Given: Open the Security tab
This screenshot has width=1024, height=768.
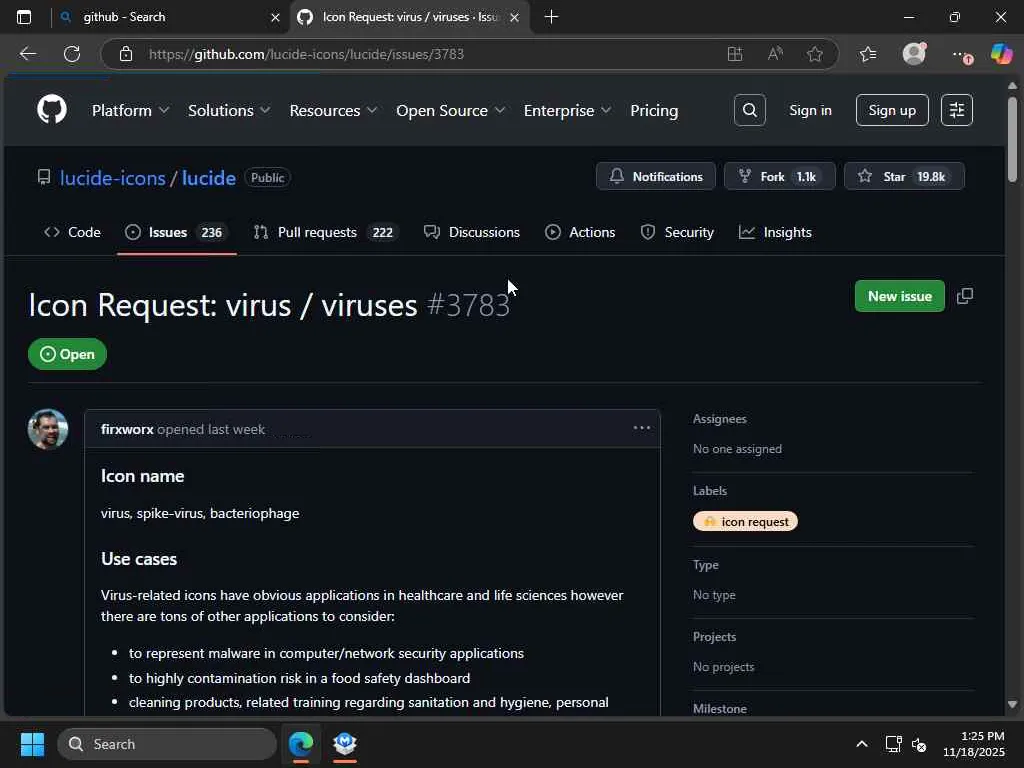Looking at the screenshot, I should click(677, 232).
